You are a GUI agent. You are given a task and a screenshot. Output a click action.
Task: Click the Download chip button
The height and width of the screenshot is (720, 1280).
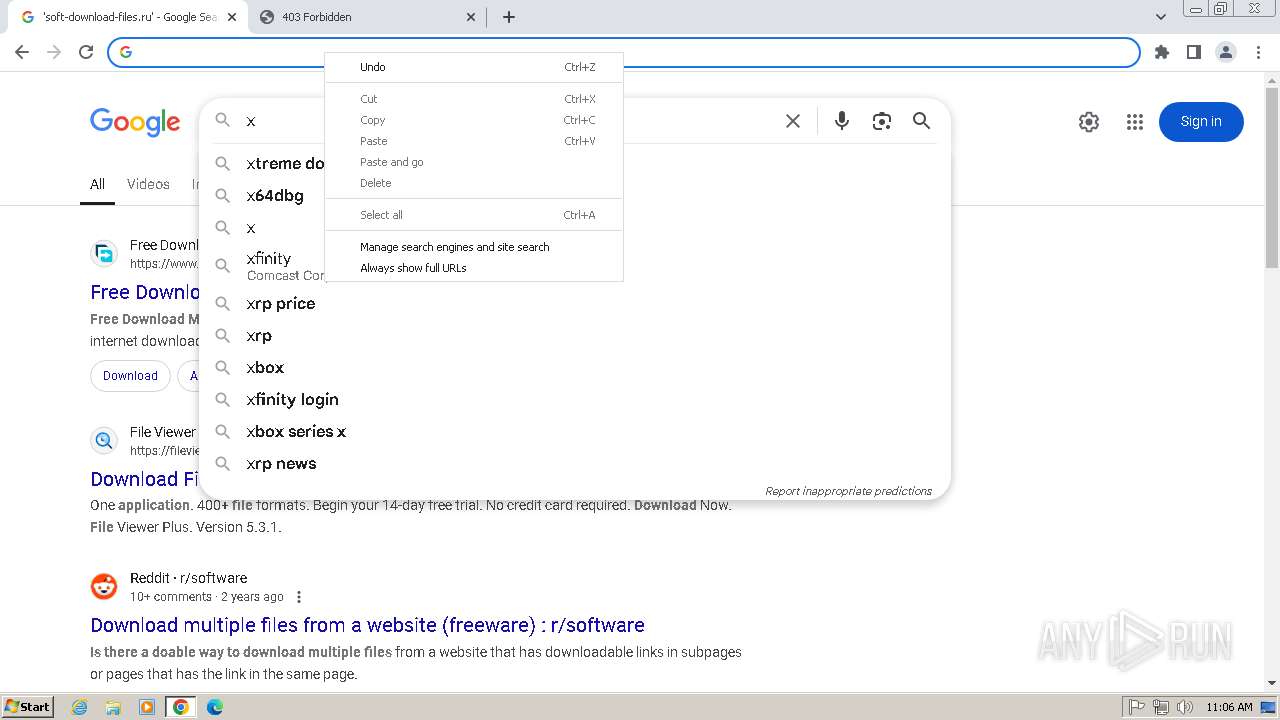click(130, 376)
